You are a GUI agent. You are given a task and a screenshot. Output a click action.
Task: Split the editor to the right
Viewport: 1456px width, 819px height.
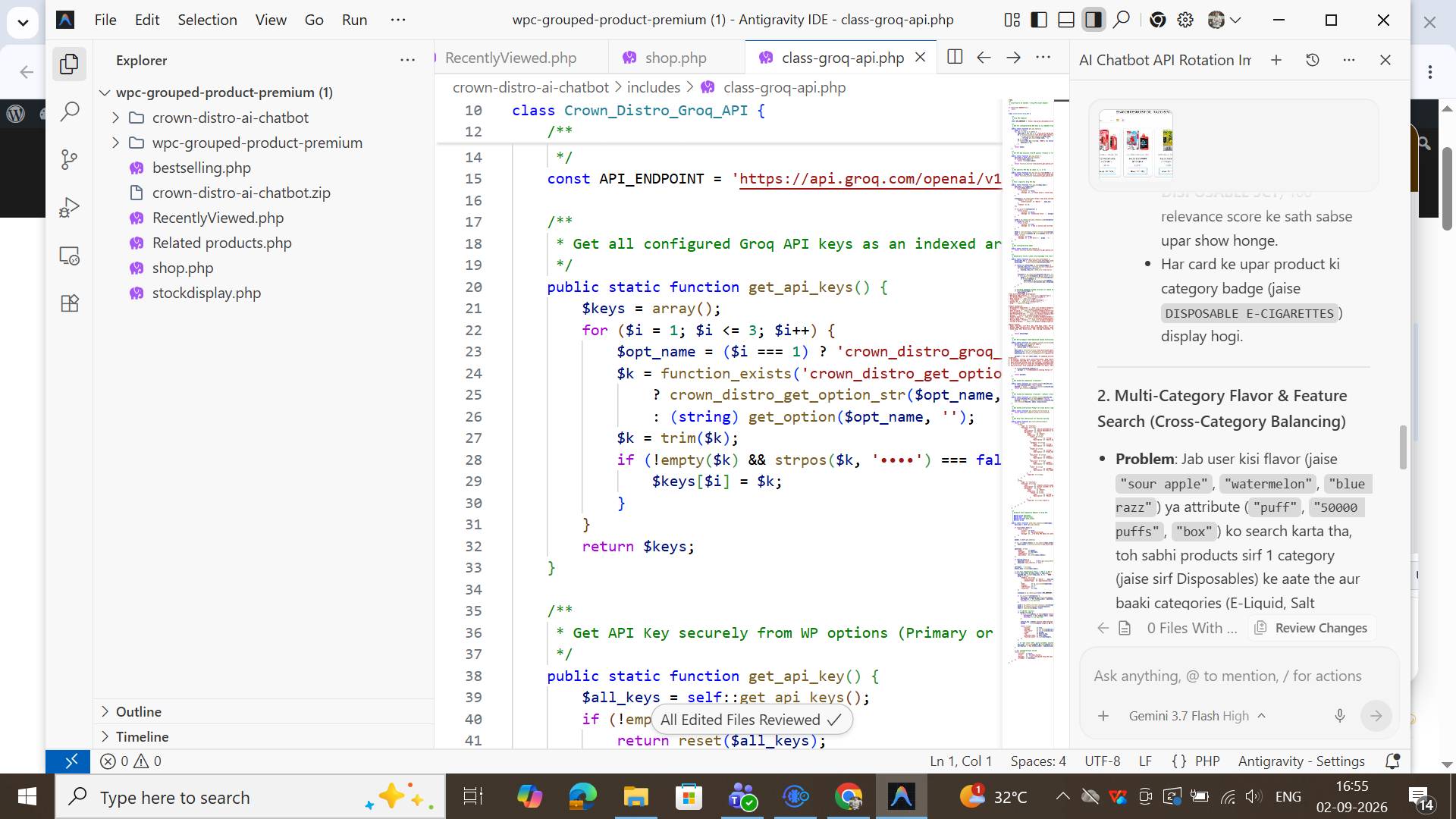[955, 57]
